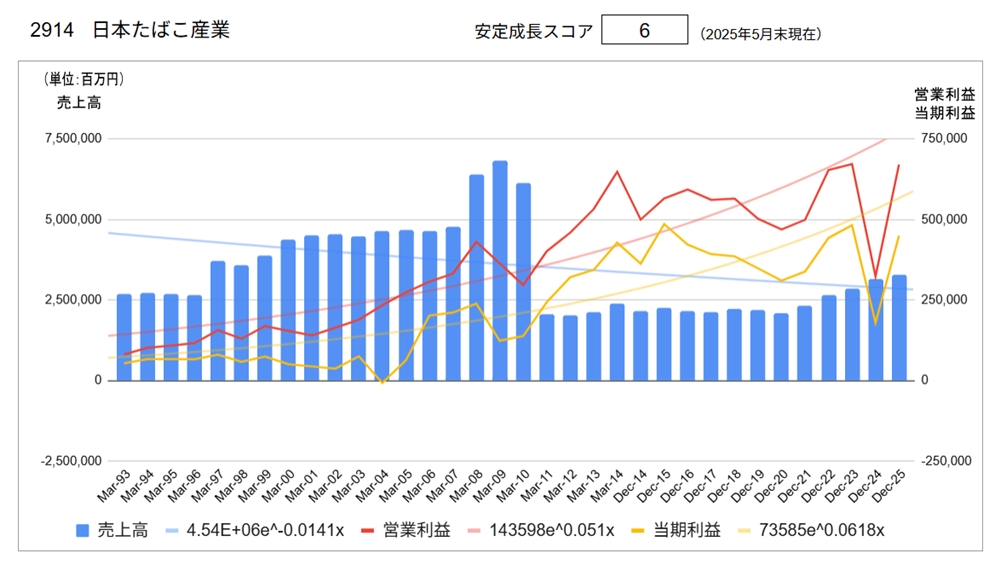
Task: Click the Dec-25 x-axis label
Action: point(888,486)
